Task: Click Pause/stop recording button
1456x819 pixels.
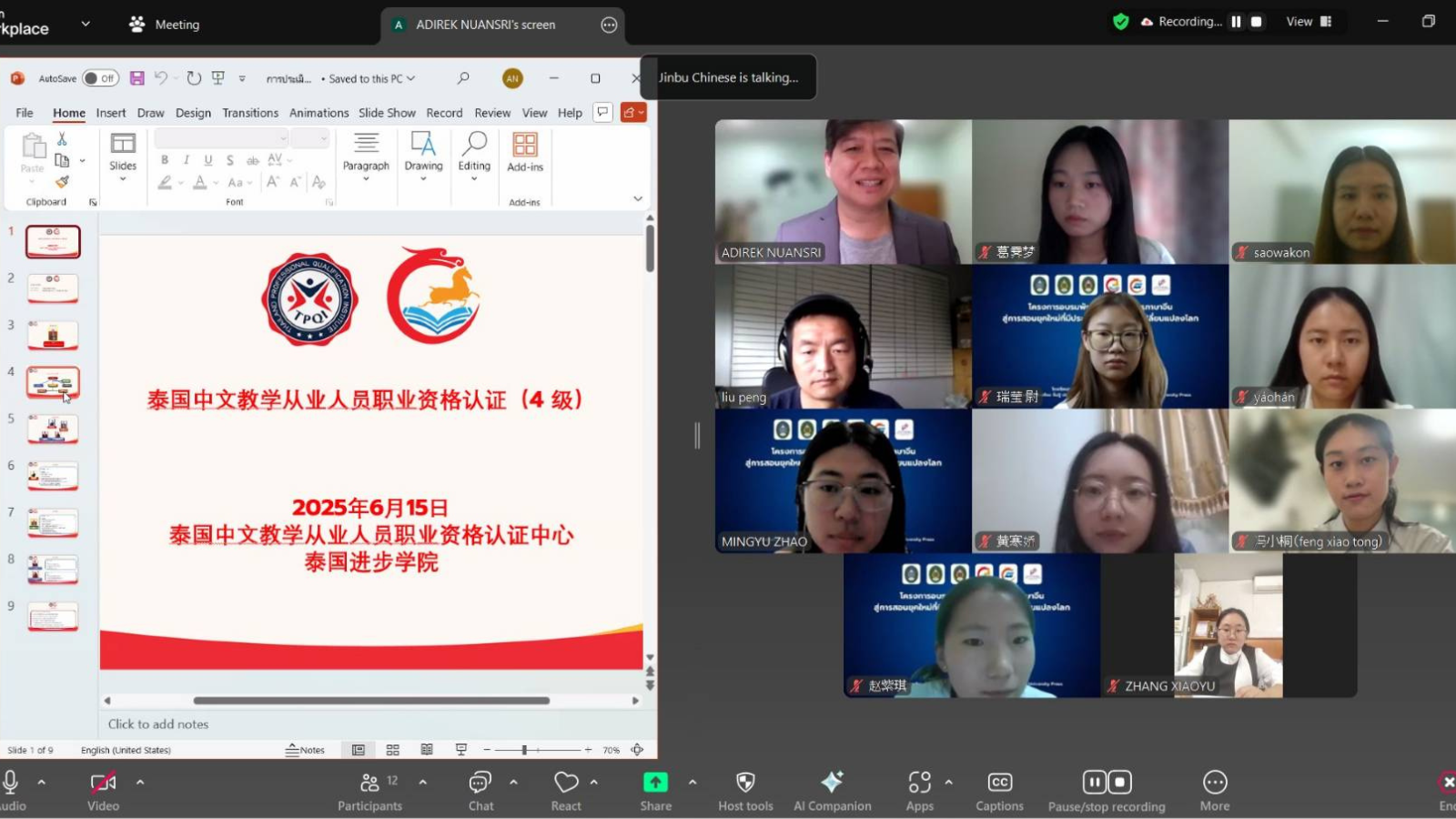Action: click(x=1107, y=783)
